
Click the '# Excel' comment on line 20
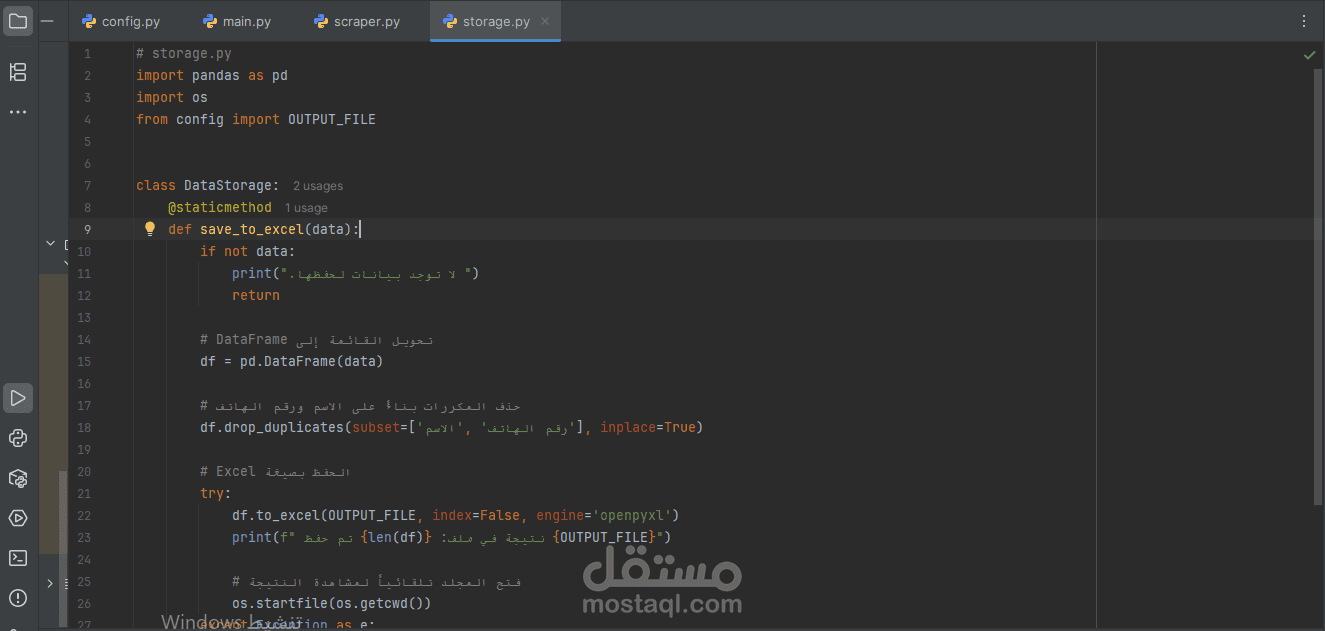click(228, 471)
